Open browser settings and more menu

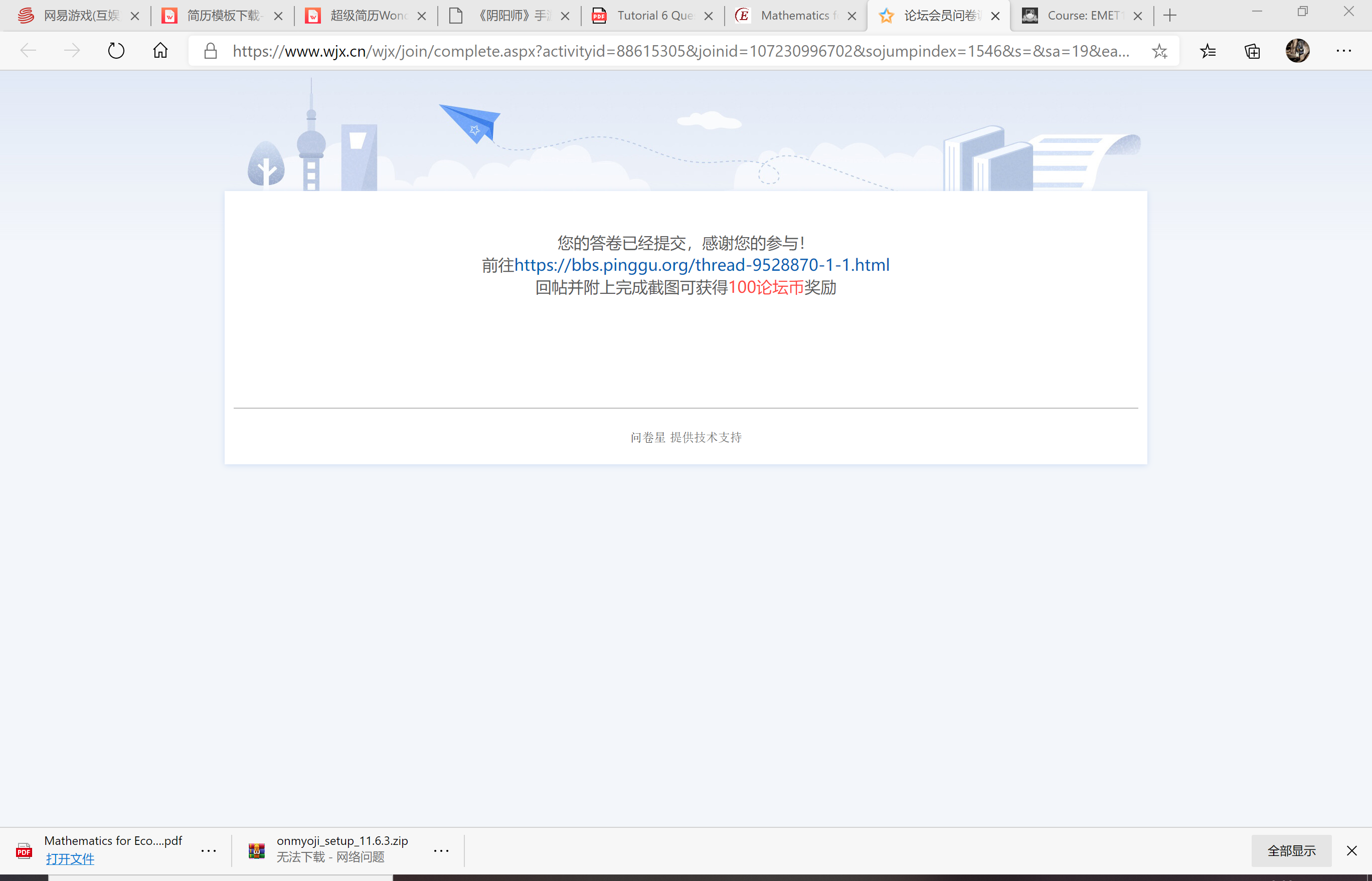click(x=1343, y=51)
